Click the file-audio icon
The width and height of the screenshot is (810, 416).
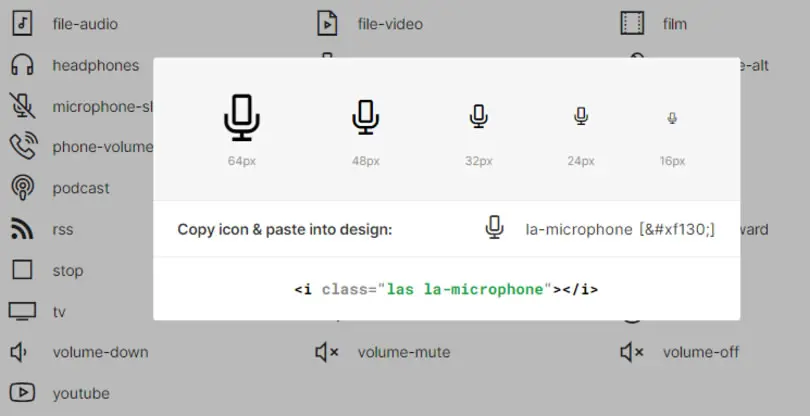point(22,24)
